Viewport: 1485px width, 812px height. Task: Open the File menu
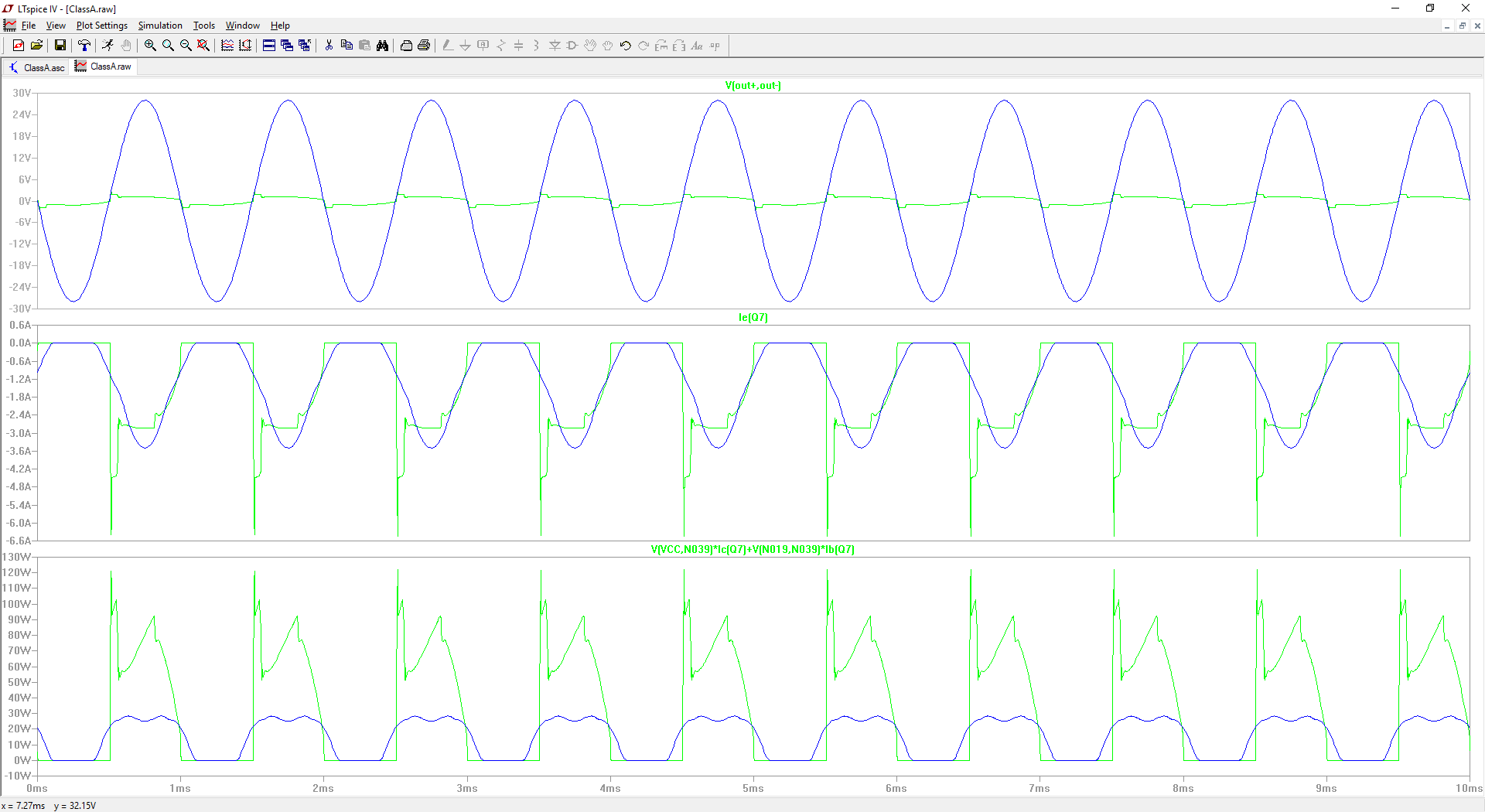click(29, 26)
